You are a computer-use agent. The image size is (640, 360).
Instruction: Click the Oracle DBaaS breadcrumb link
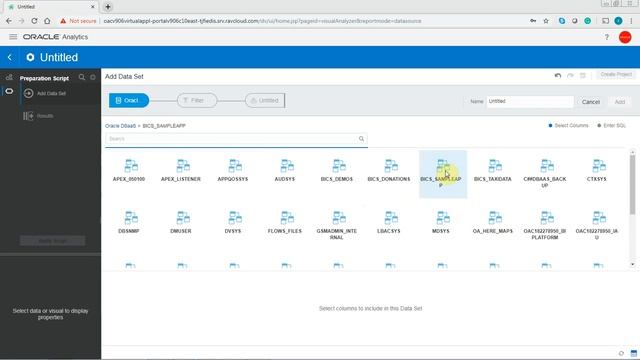click(x=120, y=126)
